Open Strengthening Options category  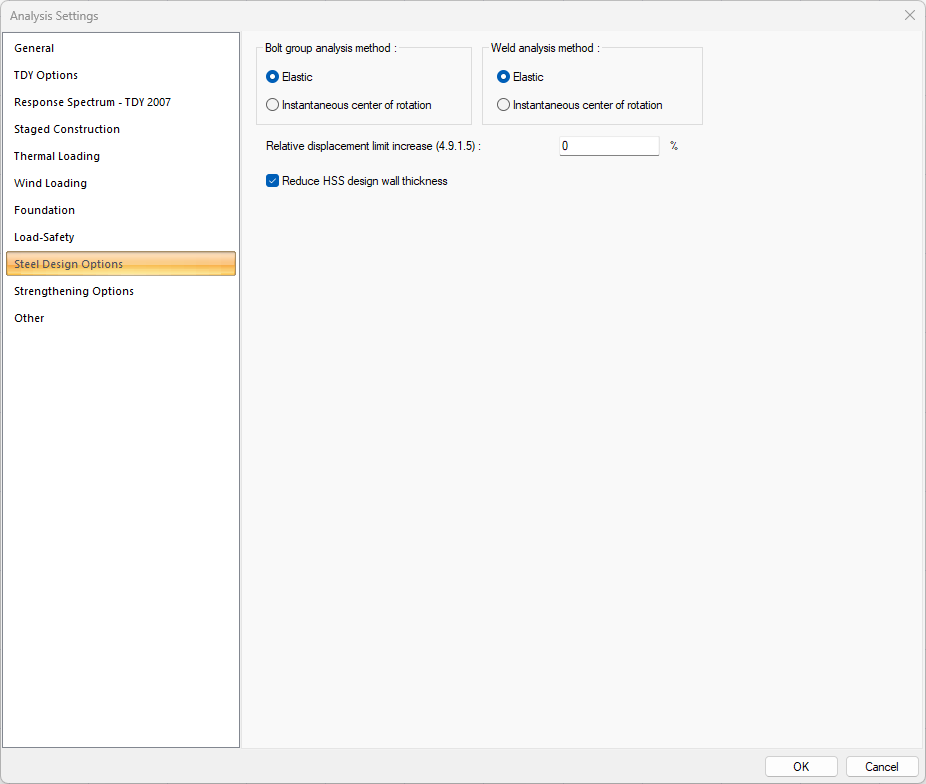pyautogui.click(x=74, y=291)
